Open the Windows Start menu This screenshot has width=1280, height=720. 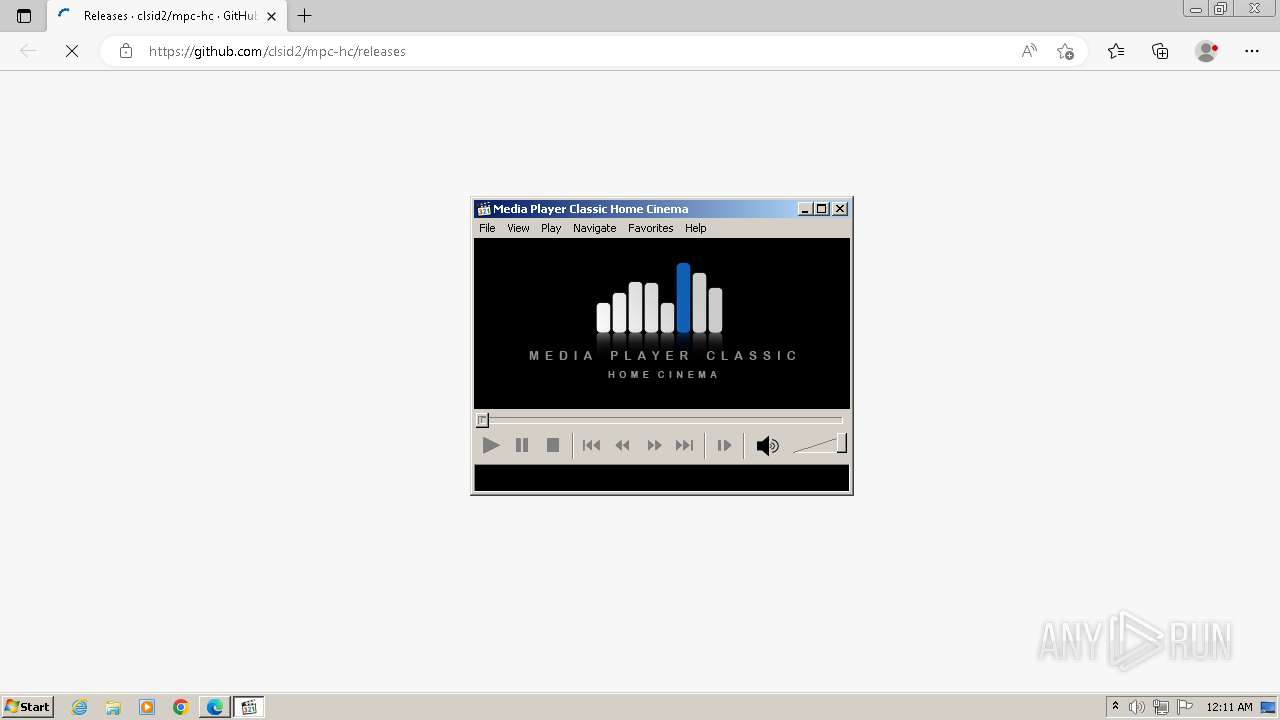pyautogui.click(x=27, y=707)
